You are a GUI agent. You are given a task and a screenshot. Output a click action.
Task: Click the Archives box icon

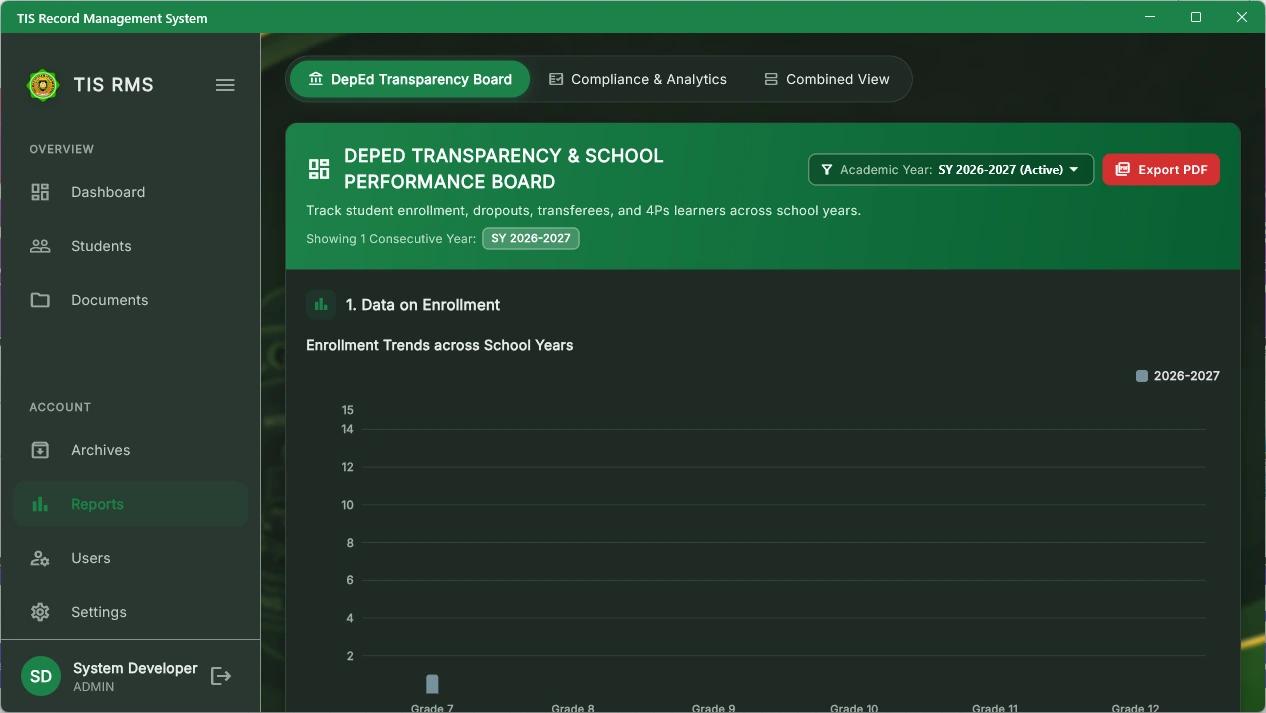point(40,450)
